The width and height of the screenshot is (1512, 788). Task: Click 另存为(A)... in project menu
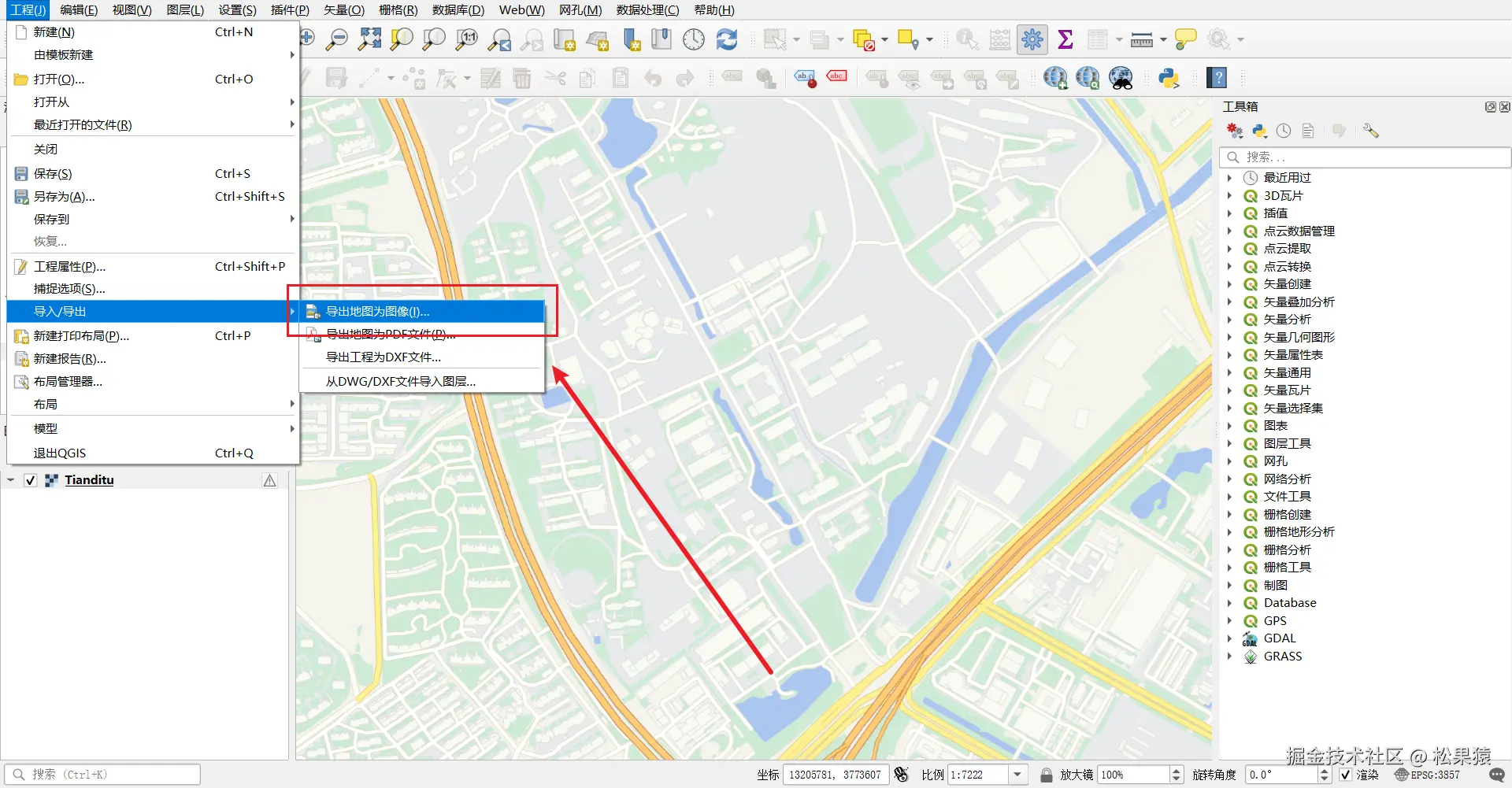coord(153,197)
